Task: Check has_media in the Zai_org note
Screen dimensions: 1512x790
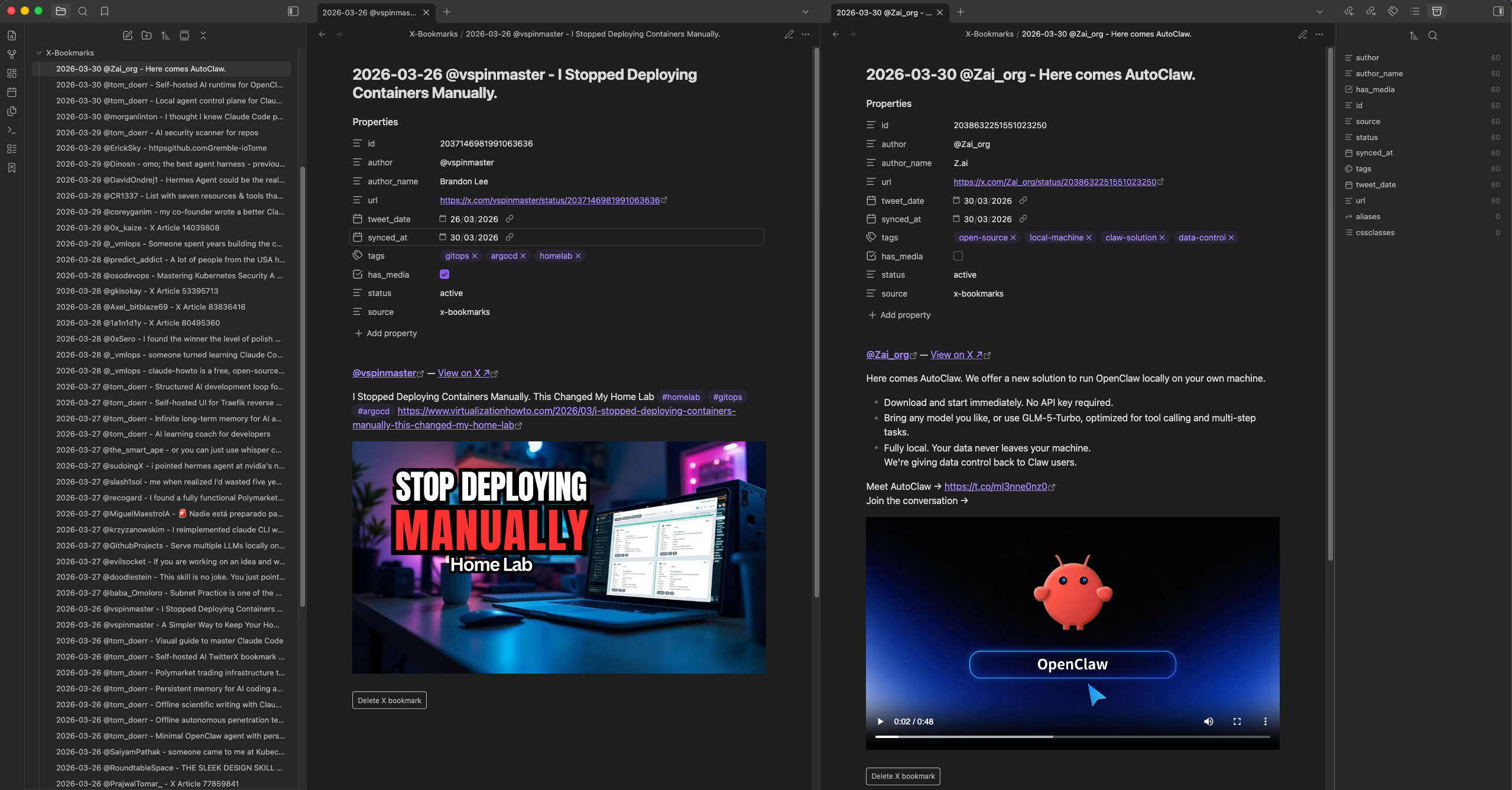Action: tap(958, 256)
